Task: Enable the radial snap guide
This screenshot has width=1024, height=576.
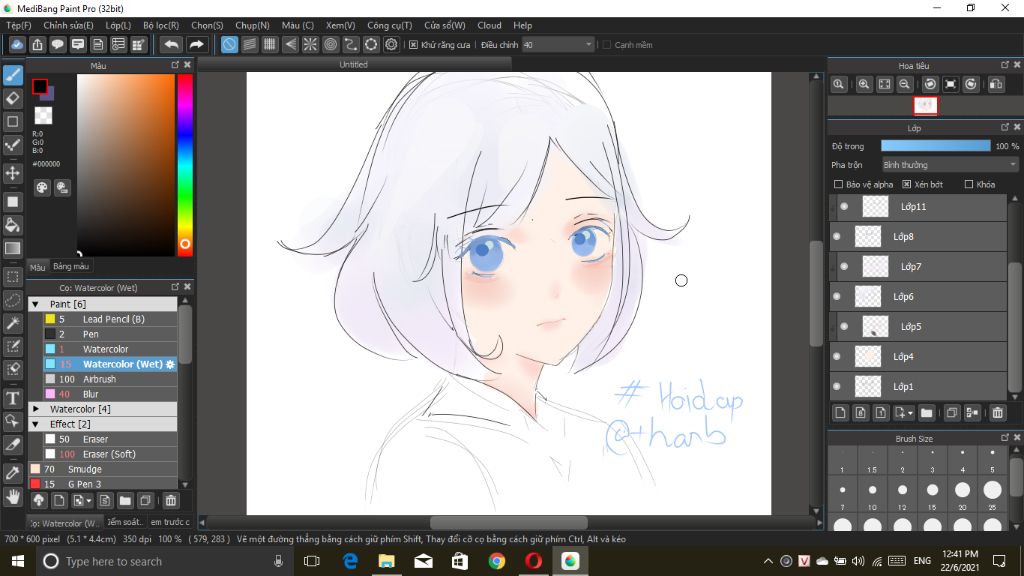Action: [x=310, y=44]
